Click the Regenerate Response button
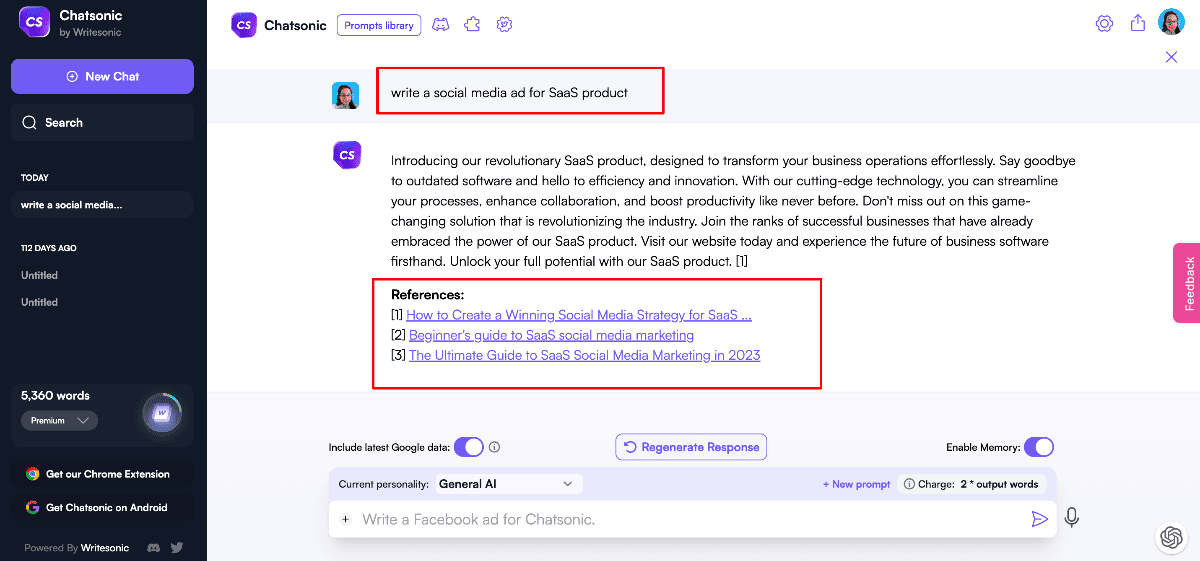Viewport: 1200px width, 561px height. click(x=691, y=447)
